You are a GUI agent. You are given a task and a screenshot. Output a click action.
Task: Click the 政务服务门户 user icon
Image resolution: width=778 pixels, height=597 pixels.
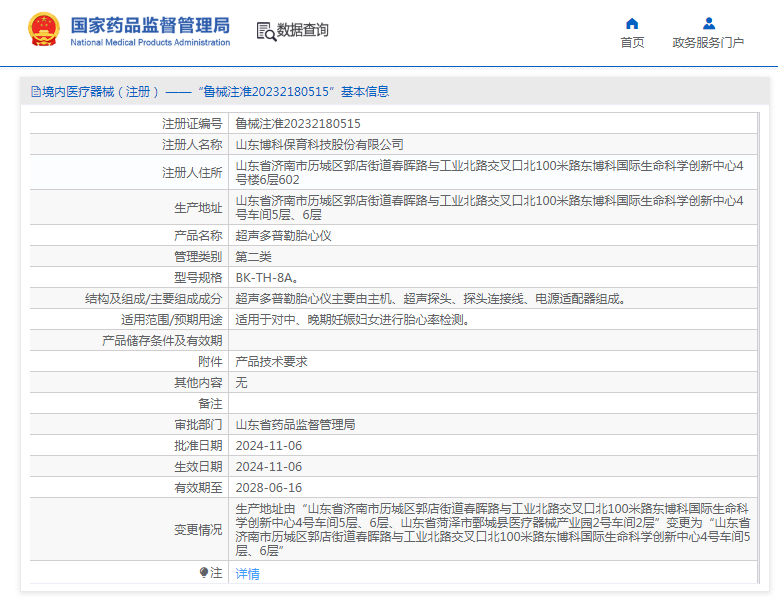tap(709, 23)
